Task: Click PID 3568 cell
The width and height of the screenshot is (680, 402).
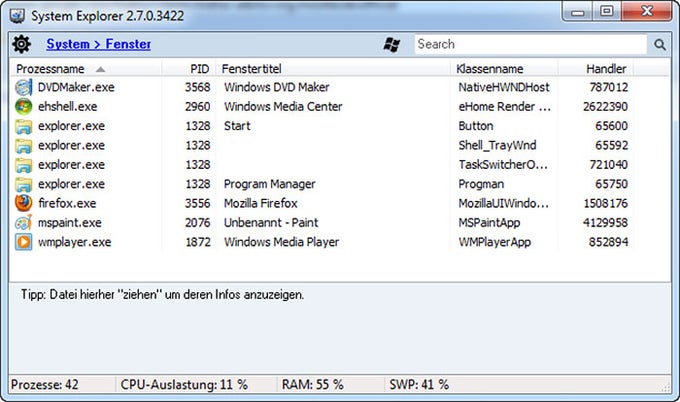Action: [x=198, y=87]
